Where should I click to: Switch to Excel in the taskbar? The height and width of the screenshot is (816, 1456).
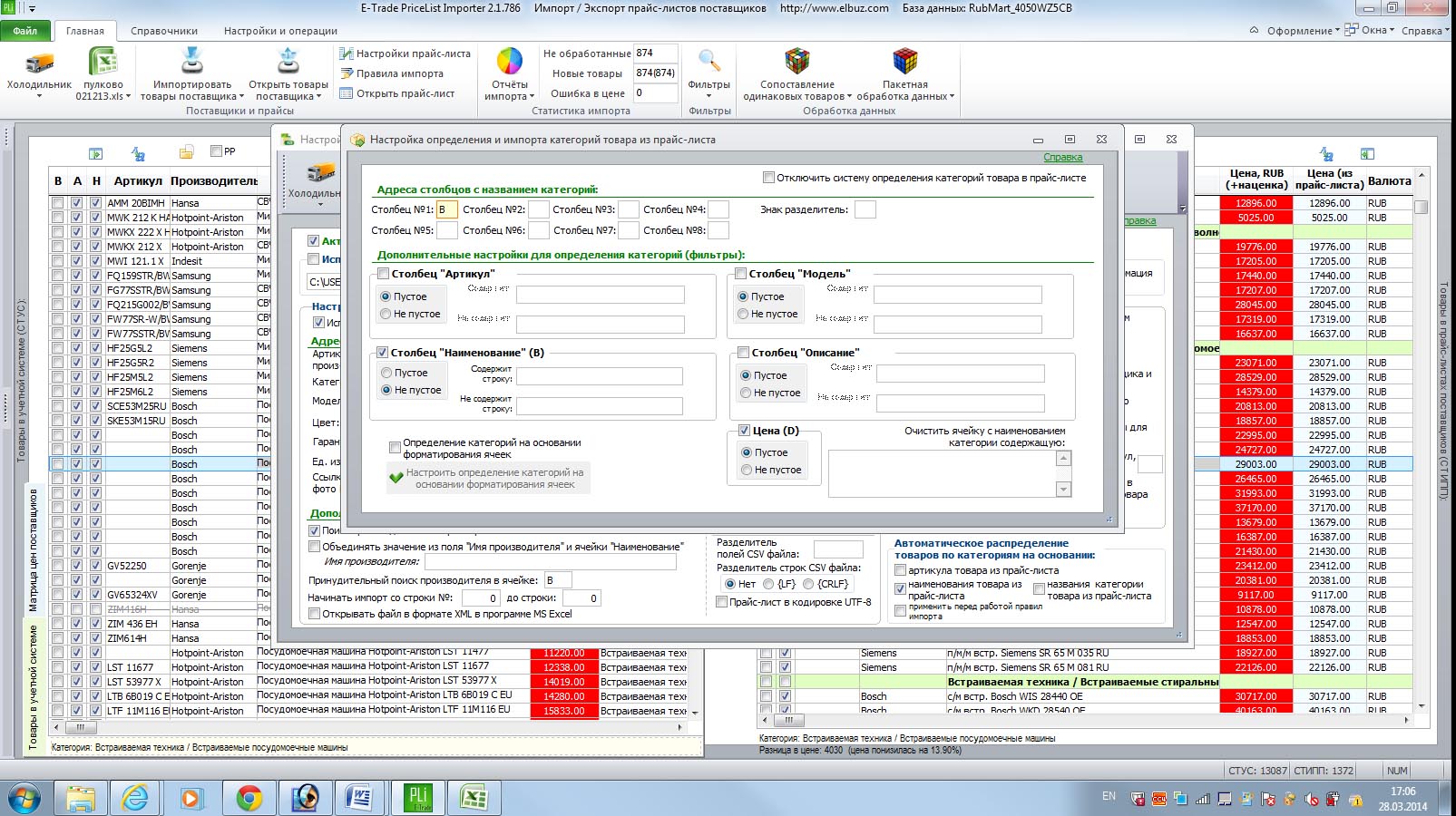pyautogui.click(x=473, y=798)
